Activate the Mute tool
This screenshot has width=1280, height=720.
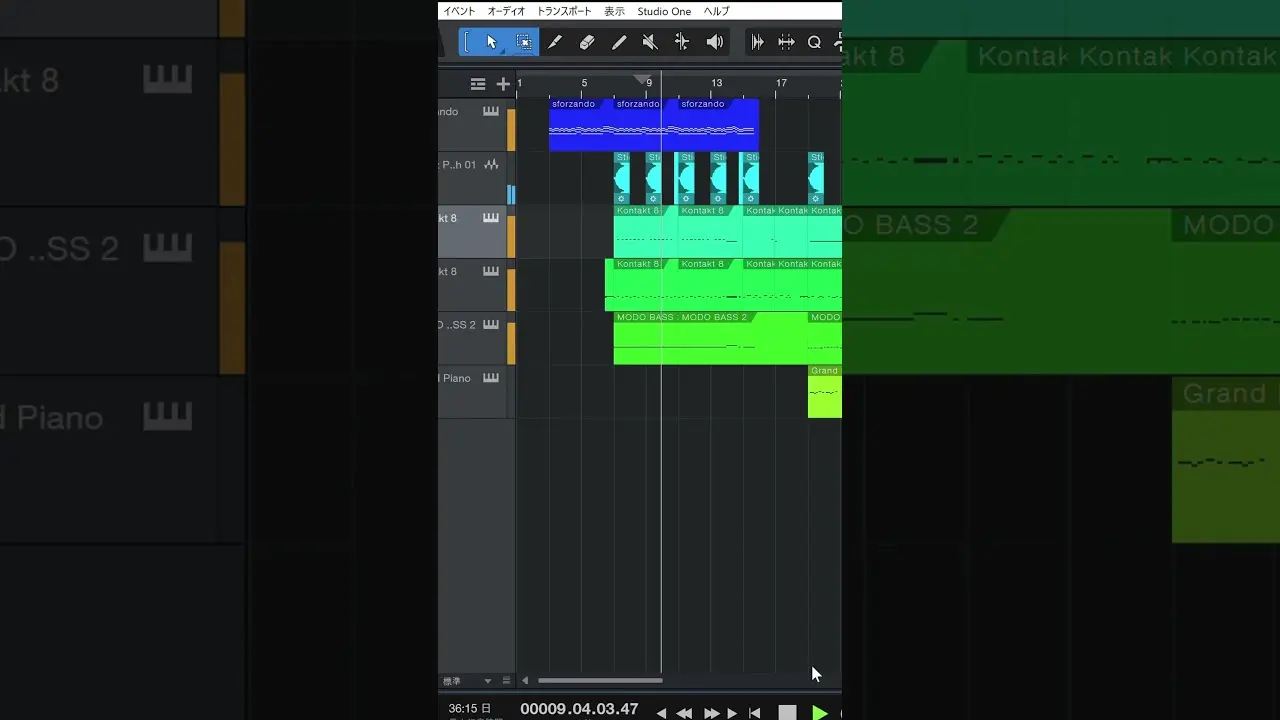pyautogui.click(x=650, y=42)
